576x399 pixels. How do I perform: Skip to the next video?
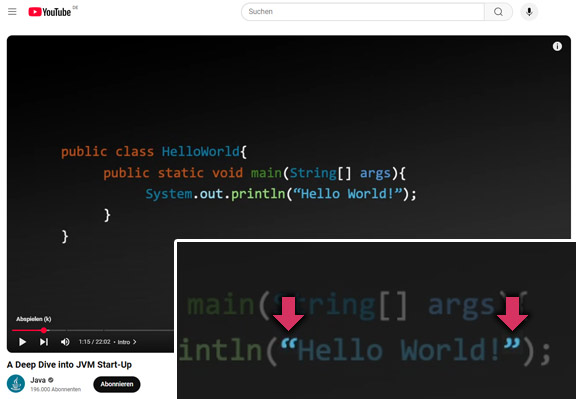[x=44, y=342]
